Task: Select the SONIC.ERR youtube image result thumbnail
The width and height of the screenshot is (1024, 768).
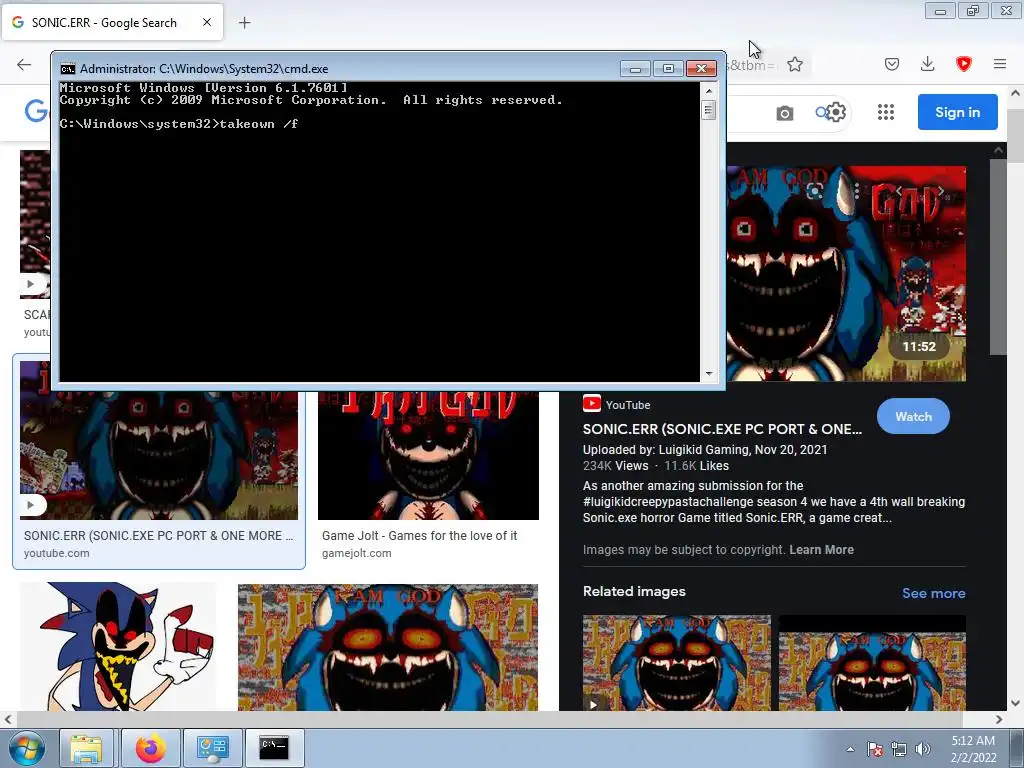Action: (x=159, y=455)
